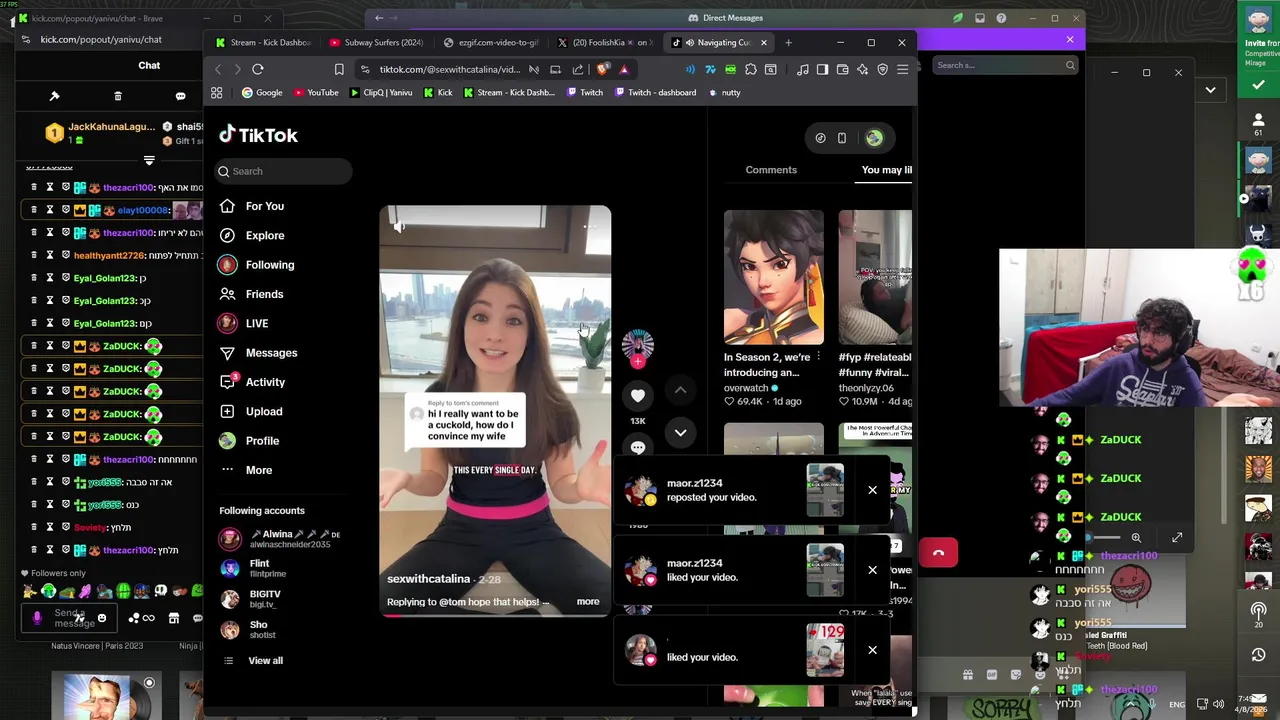
Task: Open the Flint following account
Action: tap(253, 569)
